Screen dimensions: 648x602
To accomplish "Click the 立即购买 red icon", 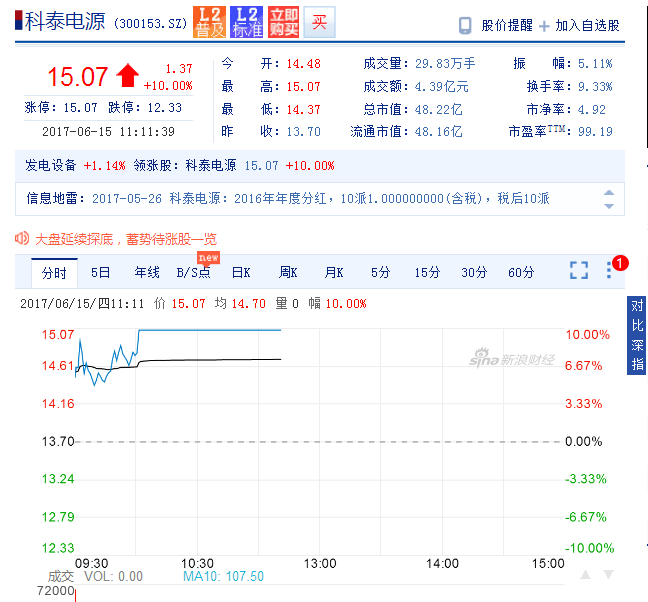I will click(x=282, y=22).
